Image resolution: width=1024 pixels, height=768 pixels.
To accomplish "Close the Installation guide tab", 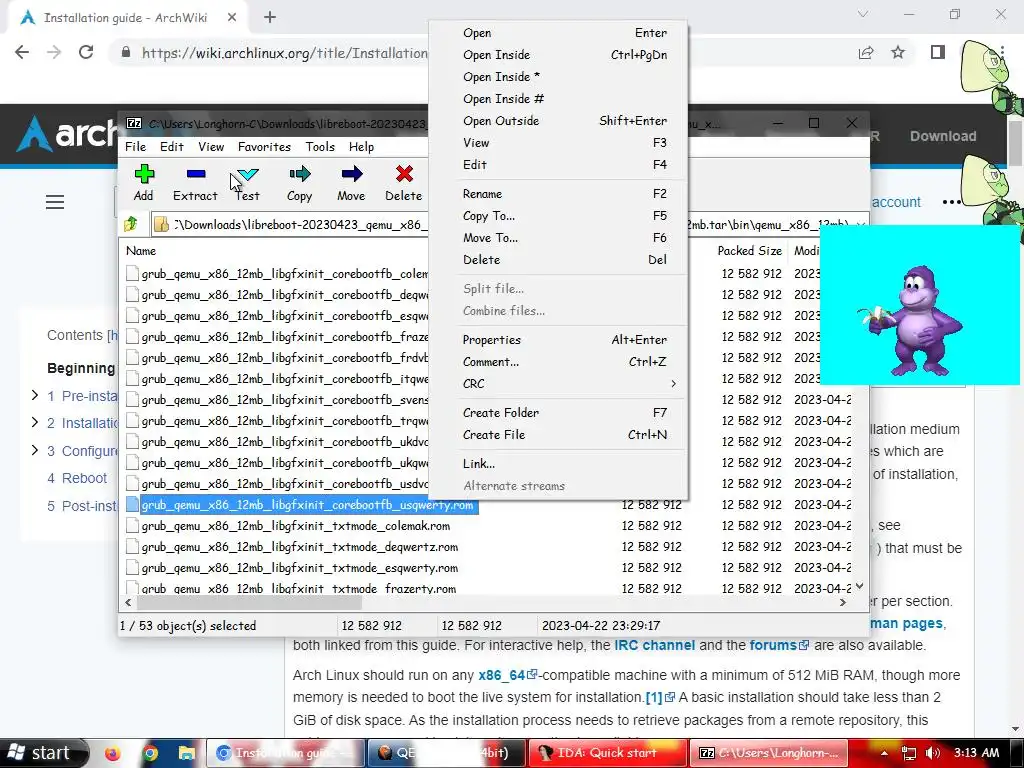I will [232, 18].
